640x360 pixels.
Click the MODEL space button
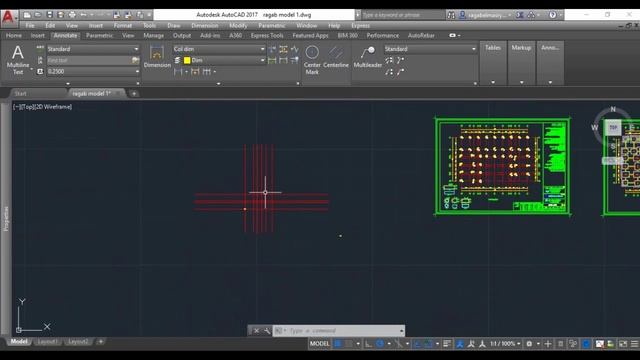320,344
